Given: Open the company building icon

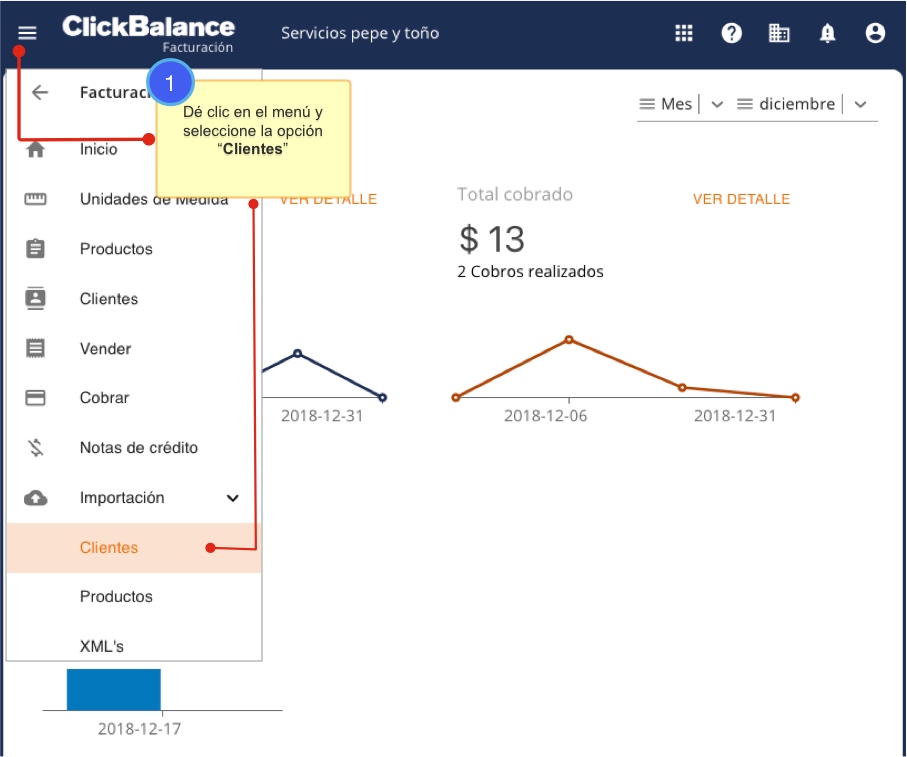Looking at the screenshot, I should [779, 33].
